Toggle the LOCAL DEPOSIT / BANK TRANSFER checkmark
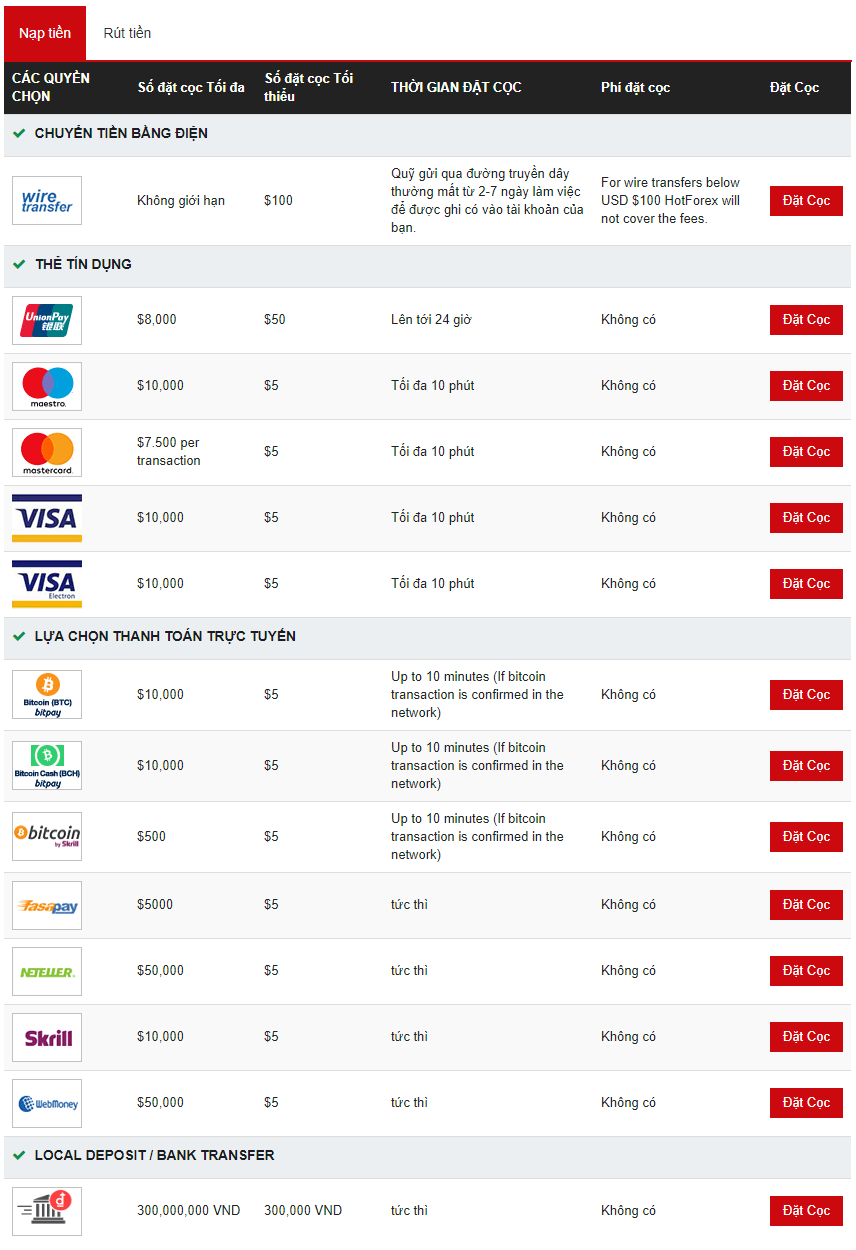The height and width of the screenshot is (1250, 856). coord(19,1155)
